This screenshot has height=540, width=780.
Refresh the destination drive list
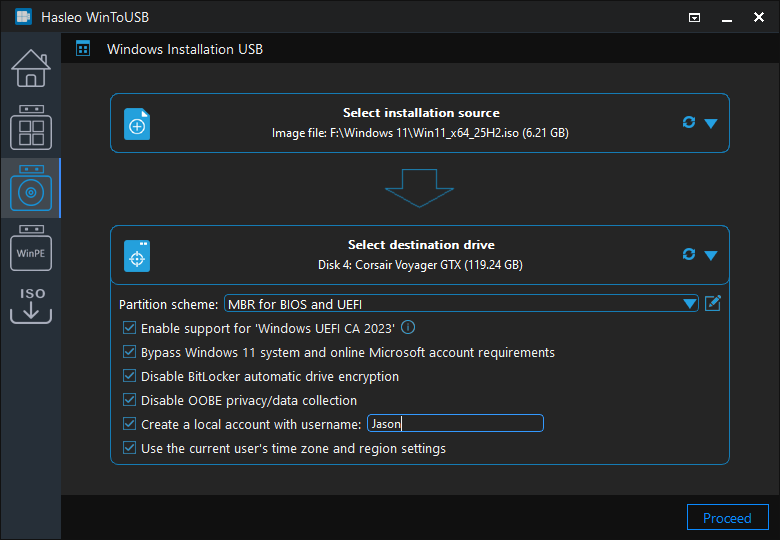(688, 254)
